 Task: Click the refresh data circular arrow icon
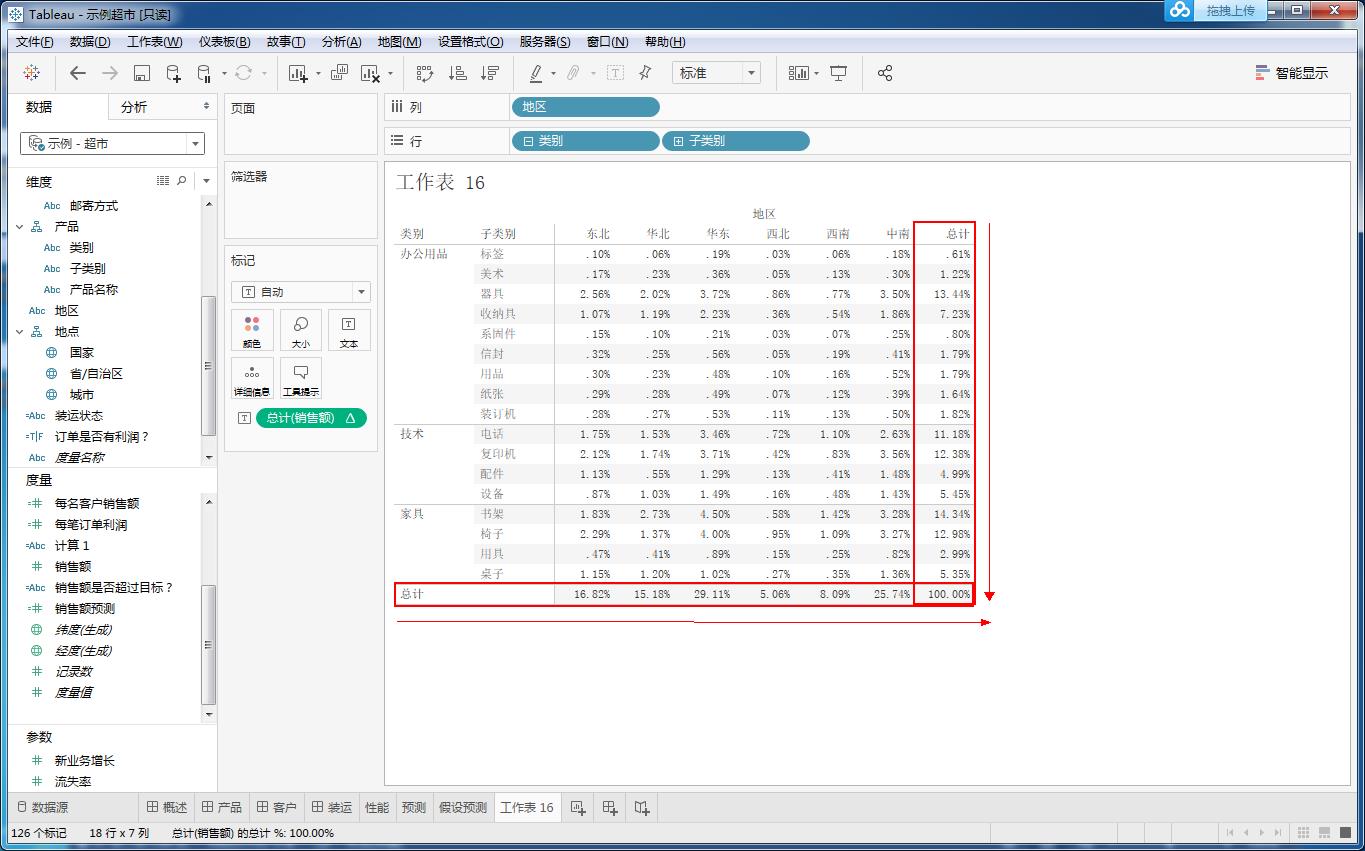click(243, 73)
